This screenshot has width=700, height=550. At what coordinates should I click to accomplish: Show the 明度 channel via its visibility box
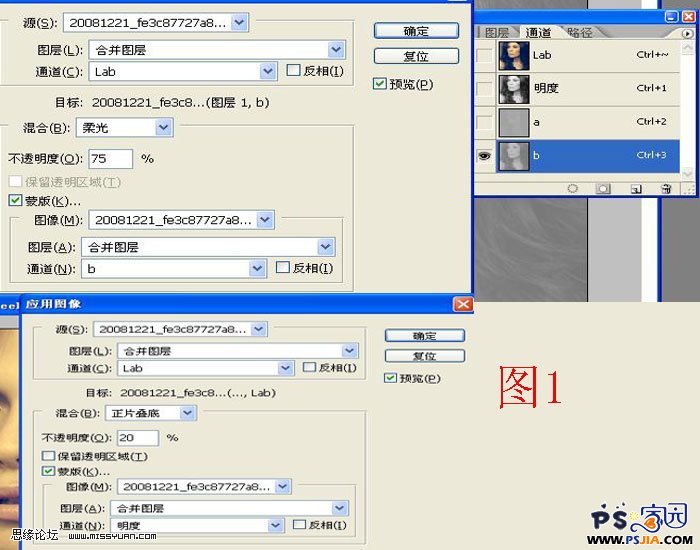coord(484,88)
